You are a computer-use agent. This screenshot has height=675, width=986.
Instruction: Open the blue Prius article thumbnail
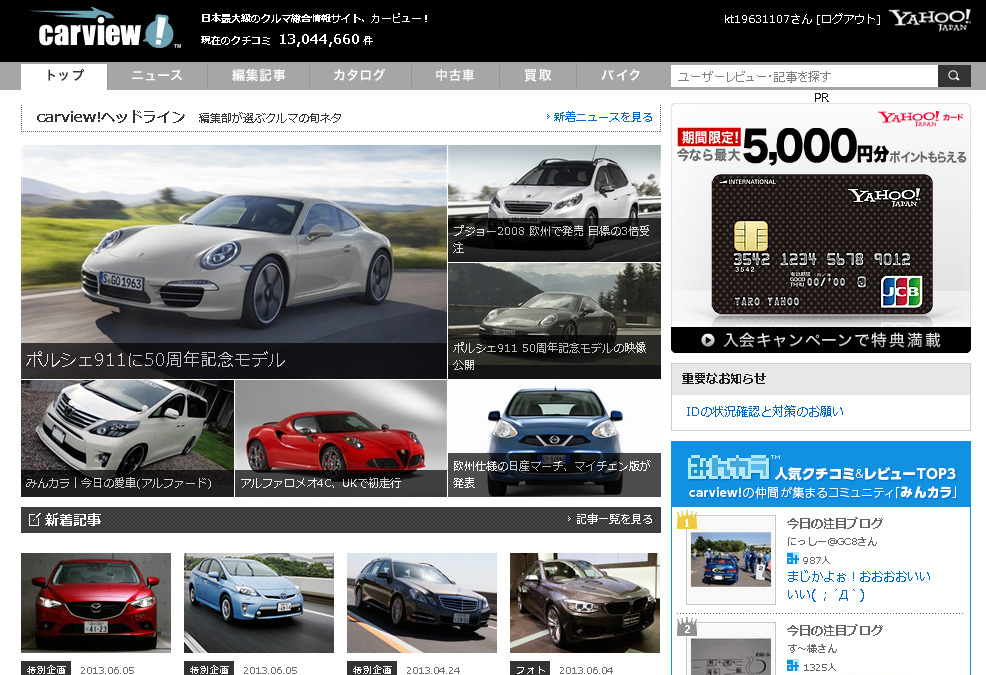259,603
